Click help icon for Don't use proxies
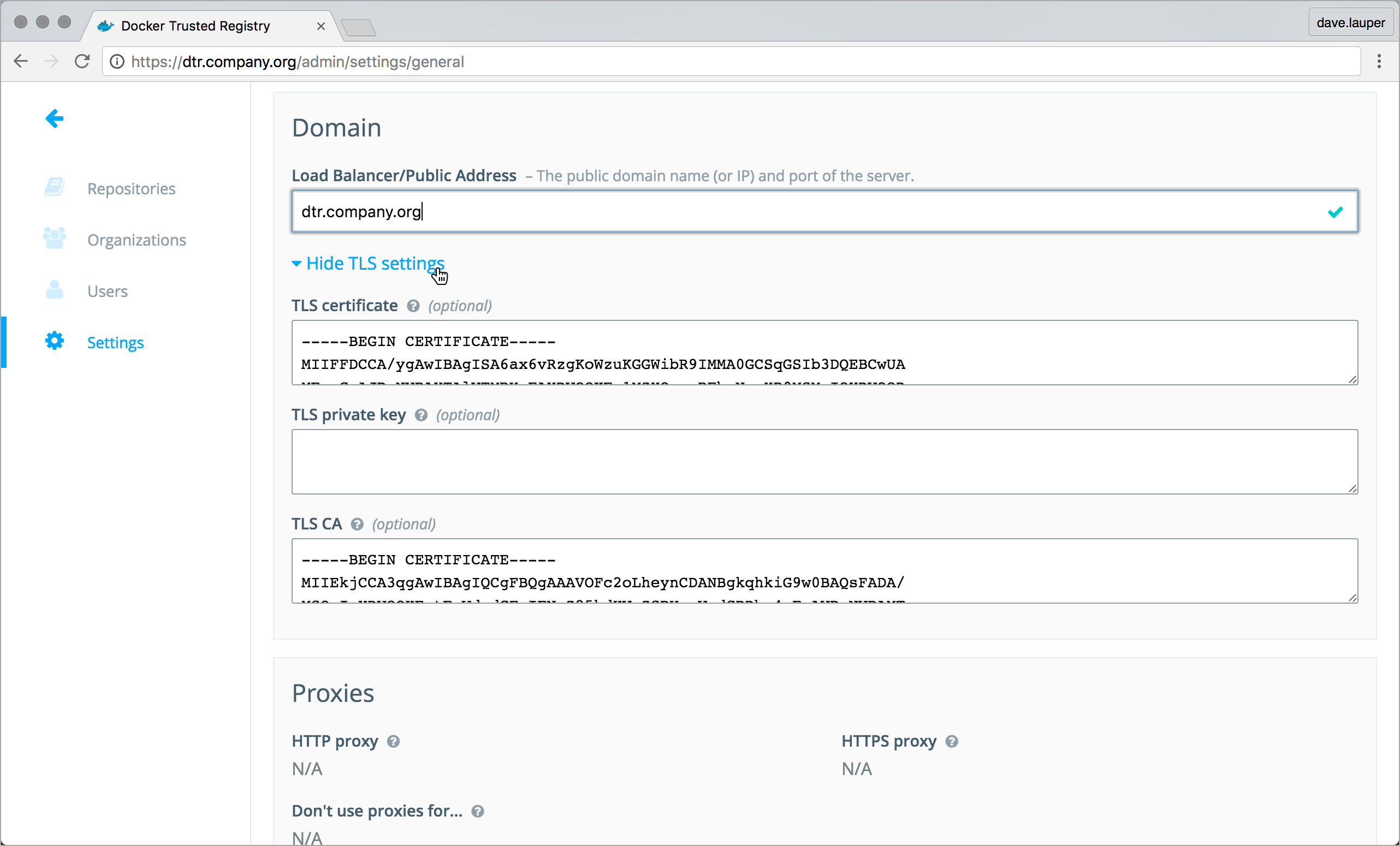 click(478, 812)
